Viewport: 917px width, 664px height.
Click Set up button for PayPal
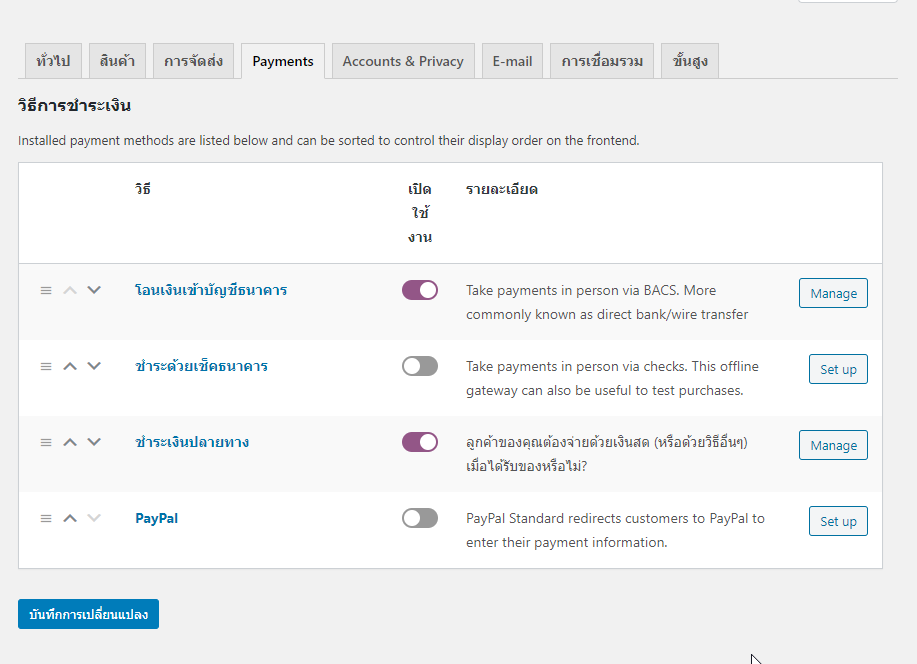tap(838, 521)
